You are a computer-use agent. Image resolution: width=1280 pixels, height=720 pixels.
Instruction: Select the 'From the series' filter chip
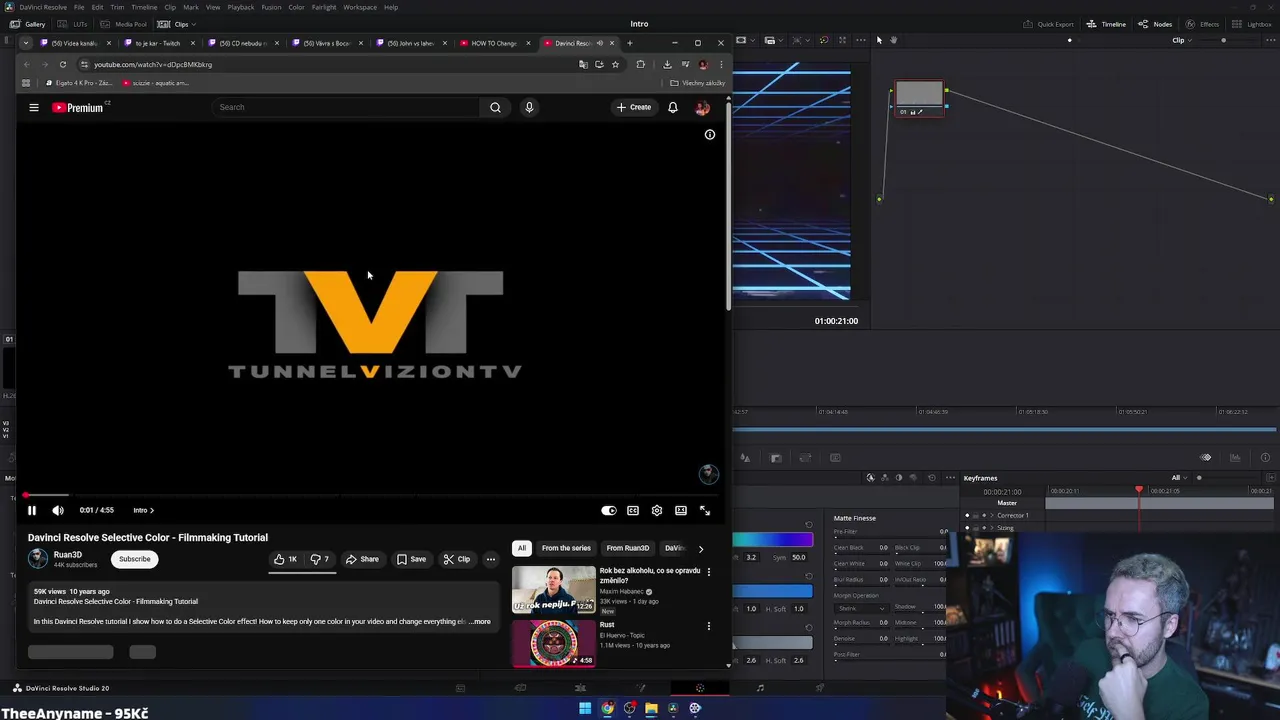[566, 548]
